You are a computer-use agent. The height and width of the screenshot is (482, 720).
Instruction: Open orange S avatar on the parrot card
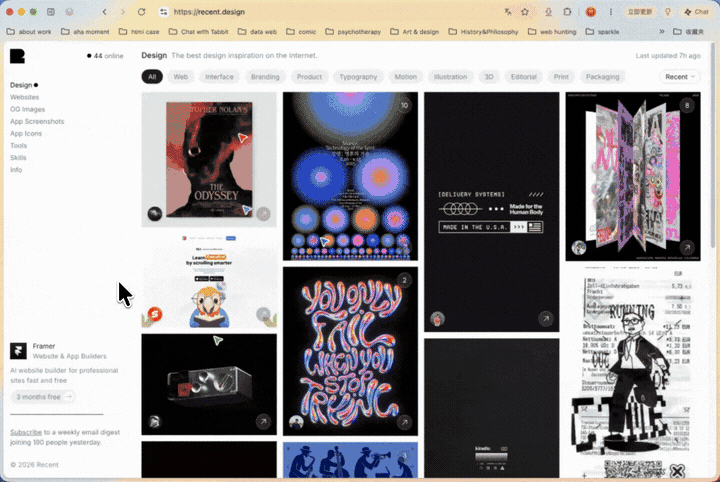click(155, 314)
